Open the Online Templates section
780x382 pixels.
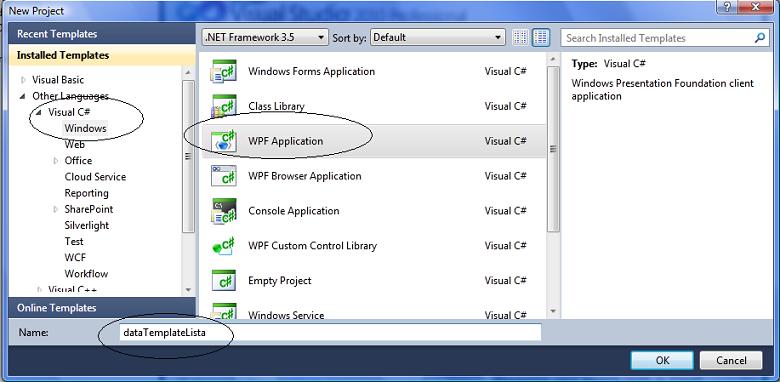pyautogui.click(x=102, y=308)
